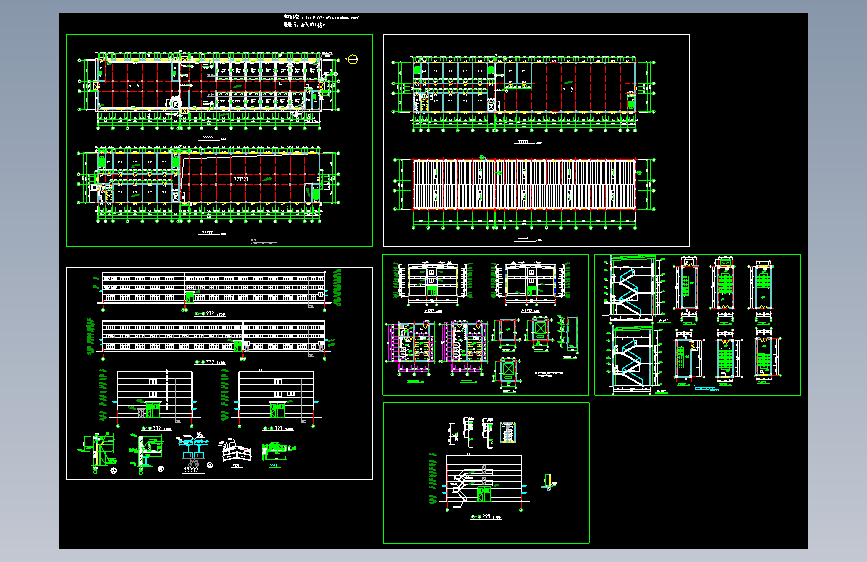This screenshot has width=867, height=562.
Task: Select the green-filled stair plan with red border
Action: (724, 288)
